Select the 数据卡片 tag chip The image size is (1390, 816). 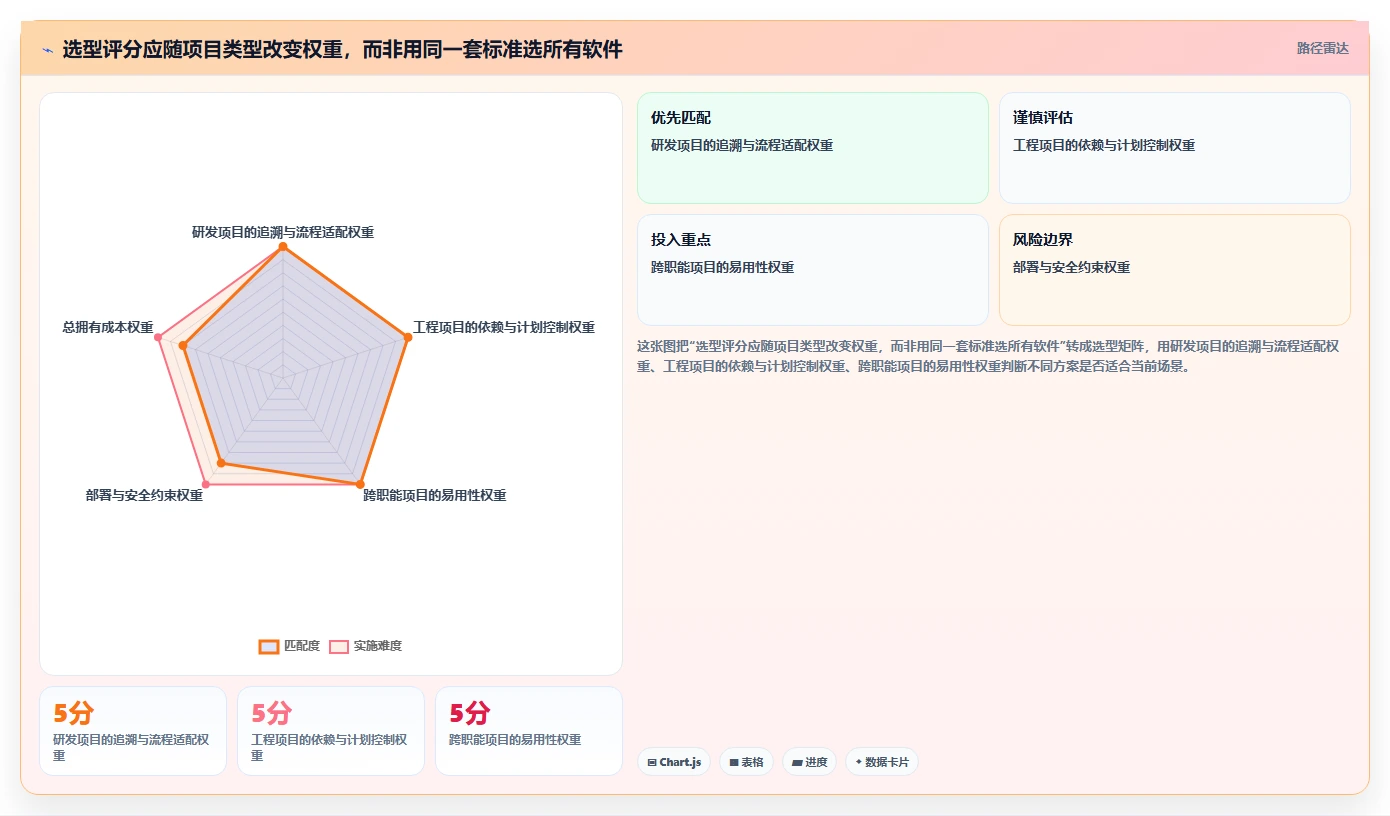[x=881, y=762]
